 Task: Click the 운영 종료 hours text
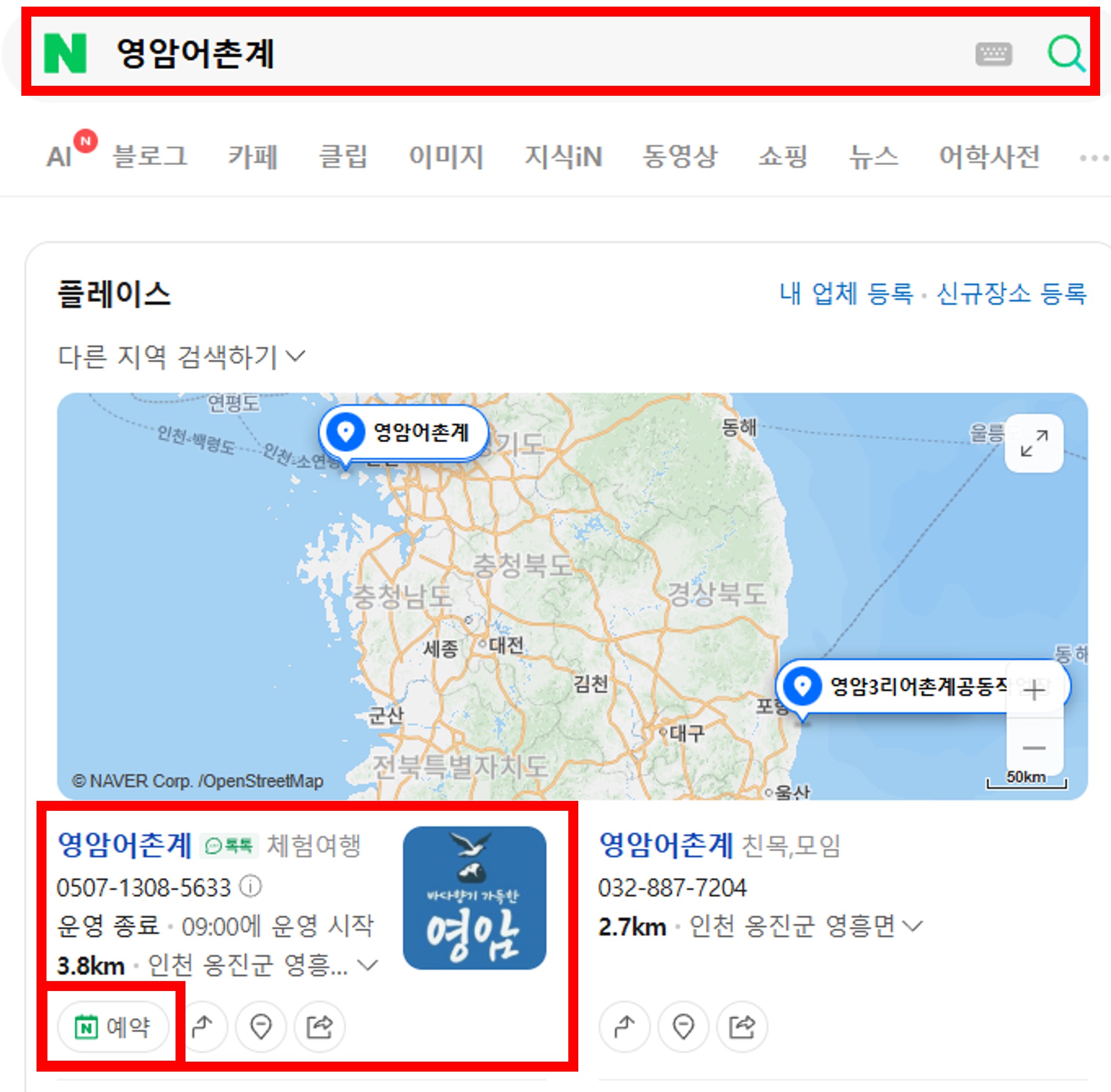pos(108,926)
